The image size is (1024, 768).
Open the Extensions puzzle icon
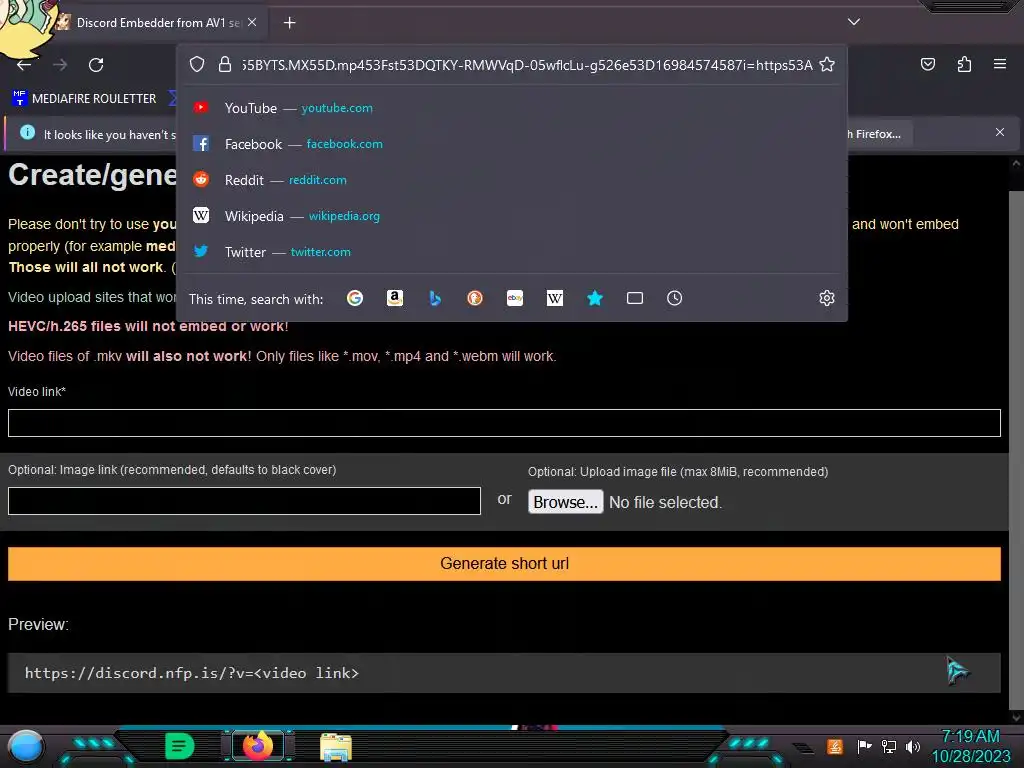(x=964, y=64)
